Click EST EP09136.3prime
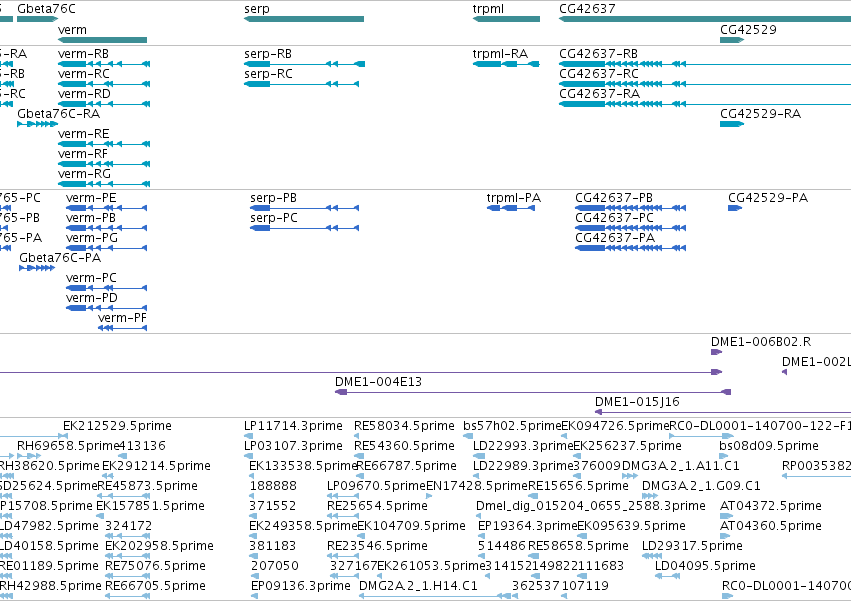 pyautogui.click(x=301, y=586)
